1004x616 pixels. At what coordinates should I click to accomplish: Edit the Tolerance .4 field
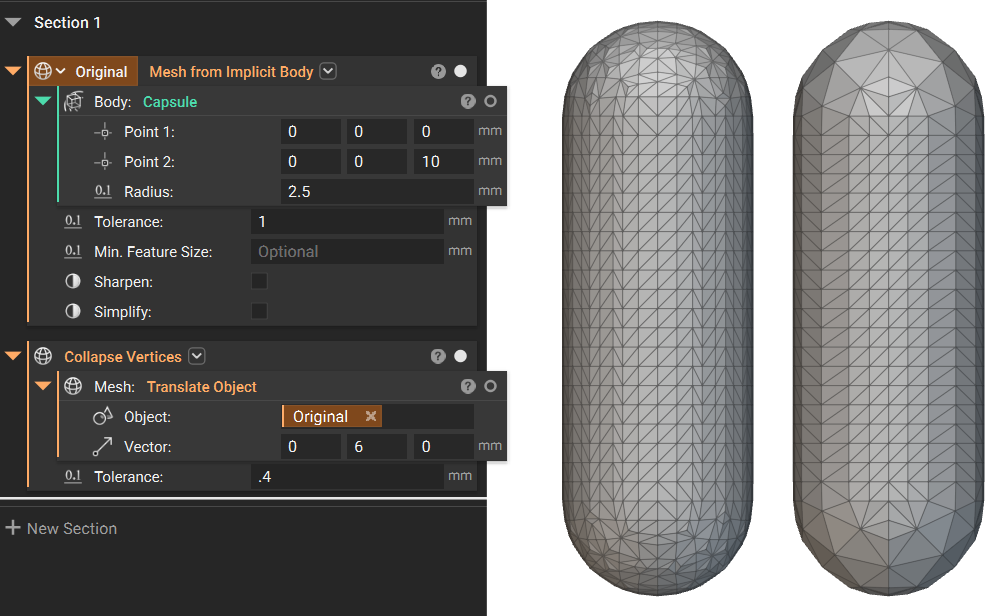coord(347,476)
